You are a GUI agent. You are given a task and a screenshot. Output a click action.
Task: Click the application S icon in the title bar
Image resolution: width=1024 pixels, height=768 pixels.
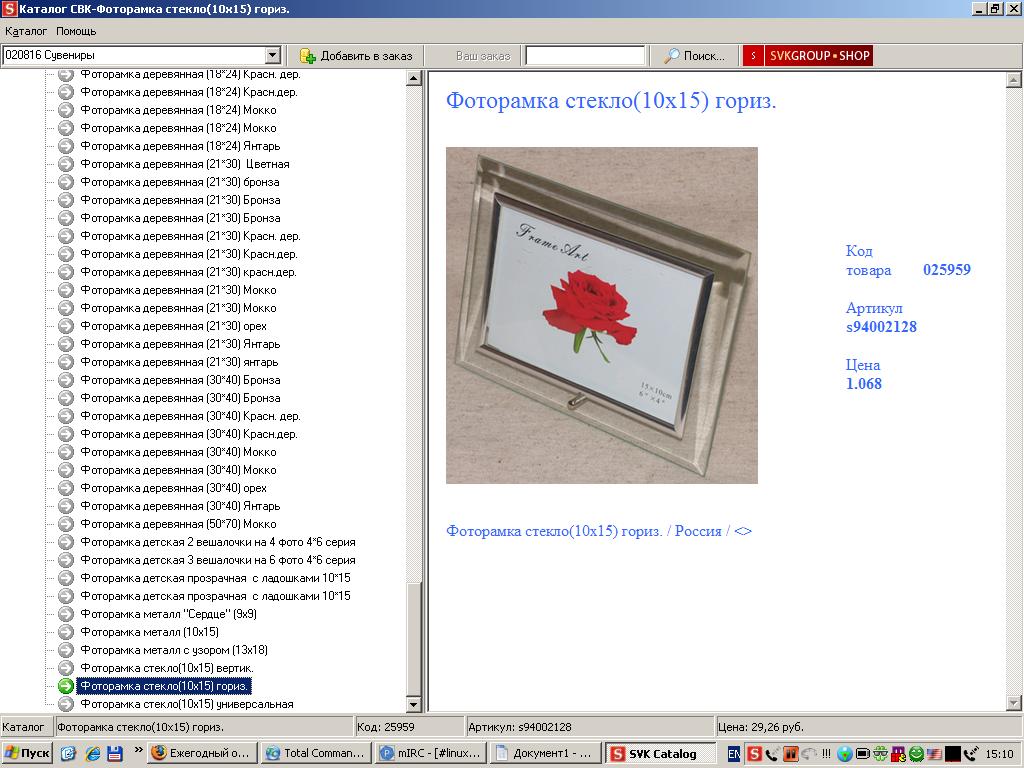point(9,8)
